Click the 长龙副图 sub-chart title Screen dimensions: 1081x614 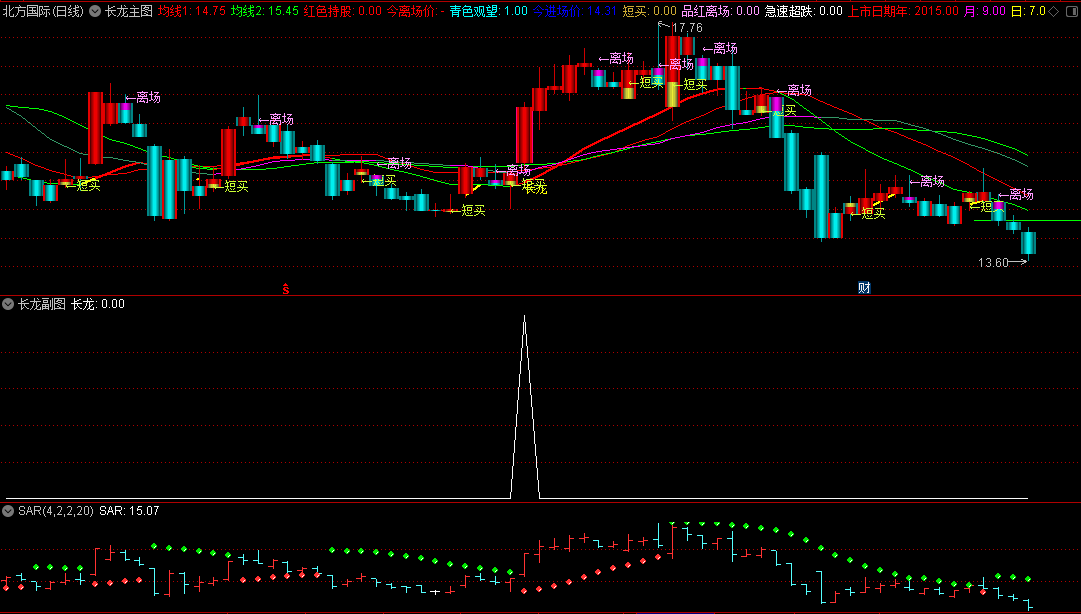[x=42, y=304]
